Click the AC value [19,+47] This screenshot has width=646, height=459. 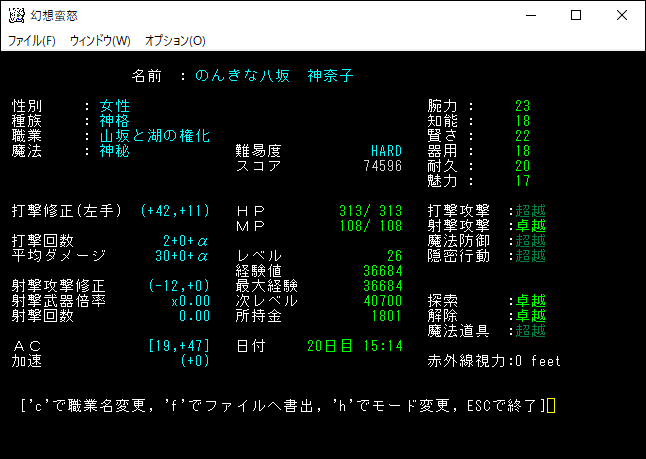click(178, 346)
